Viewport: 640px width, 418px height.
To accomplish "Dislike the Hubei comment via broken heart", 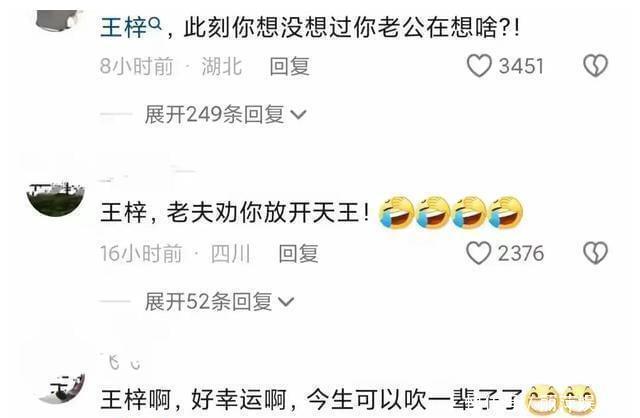I will pos(596,66).
